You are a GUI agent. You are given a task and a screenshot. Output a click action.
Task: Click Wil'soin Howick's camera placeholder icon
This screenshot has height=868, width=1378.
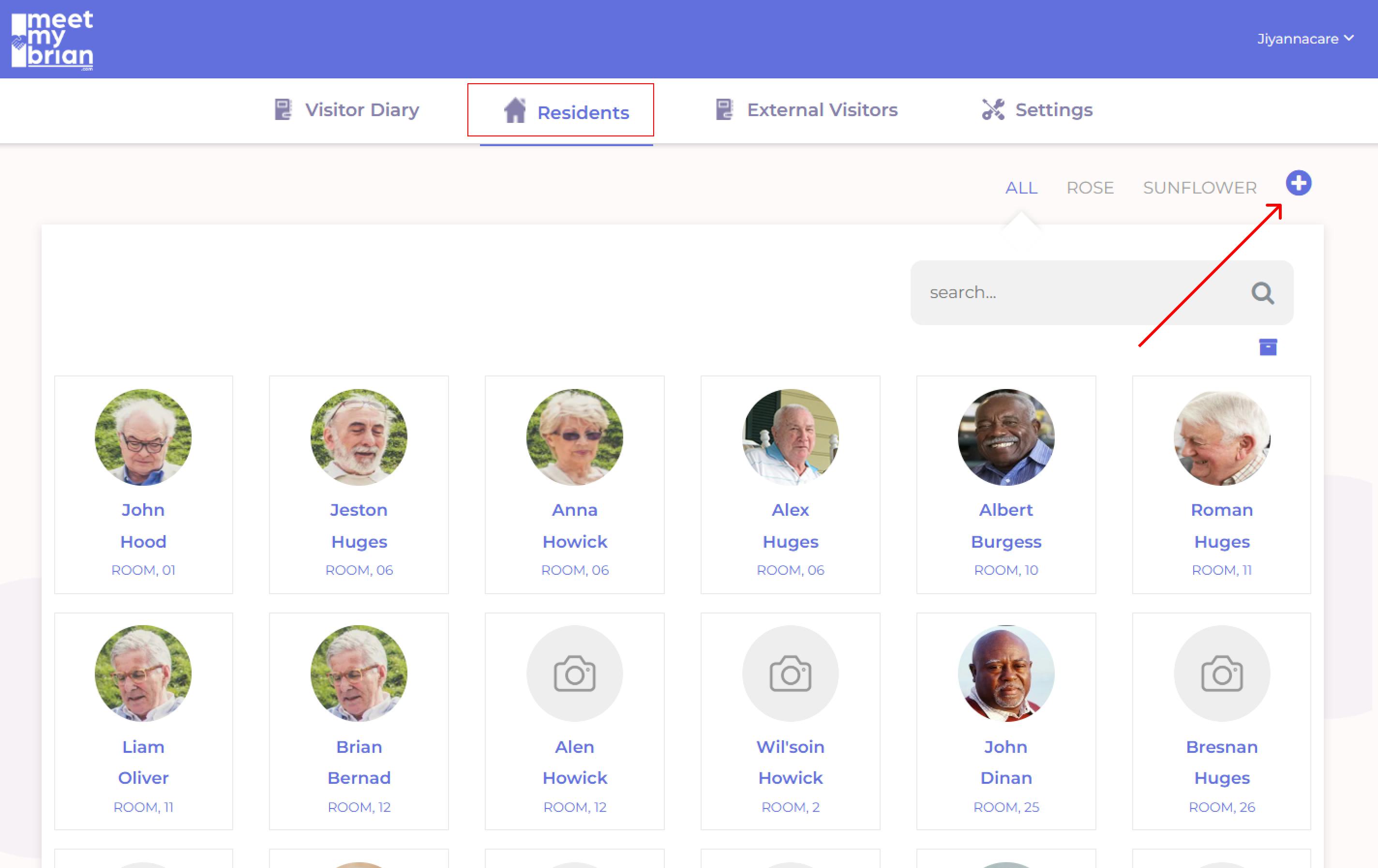790,673
